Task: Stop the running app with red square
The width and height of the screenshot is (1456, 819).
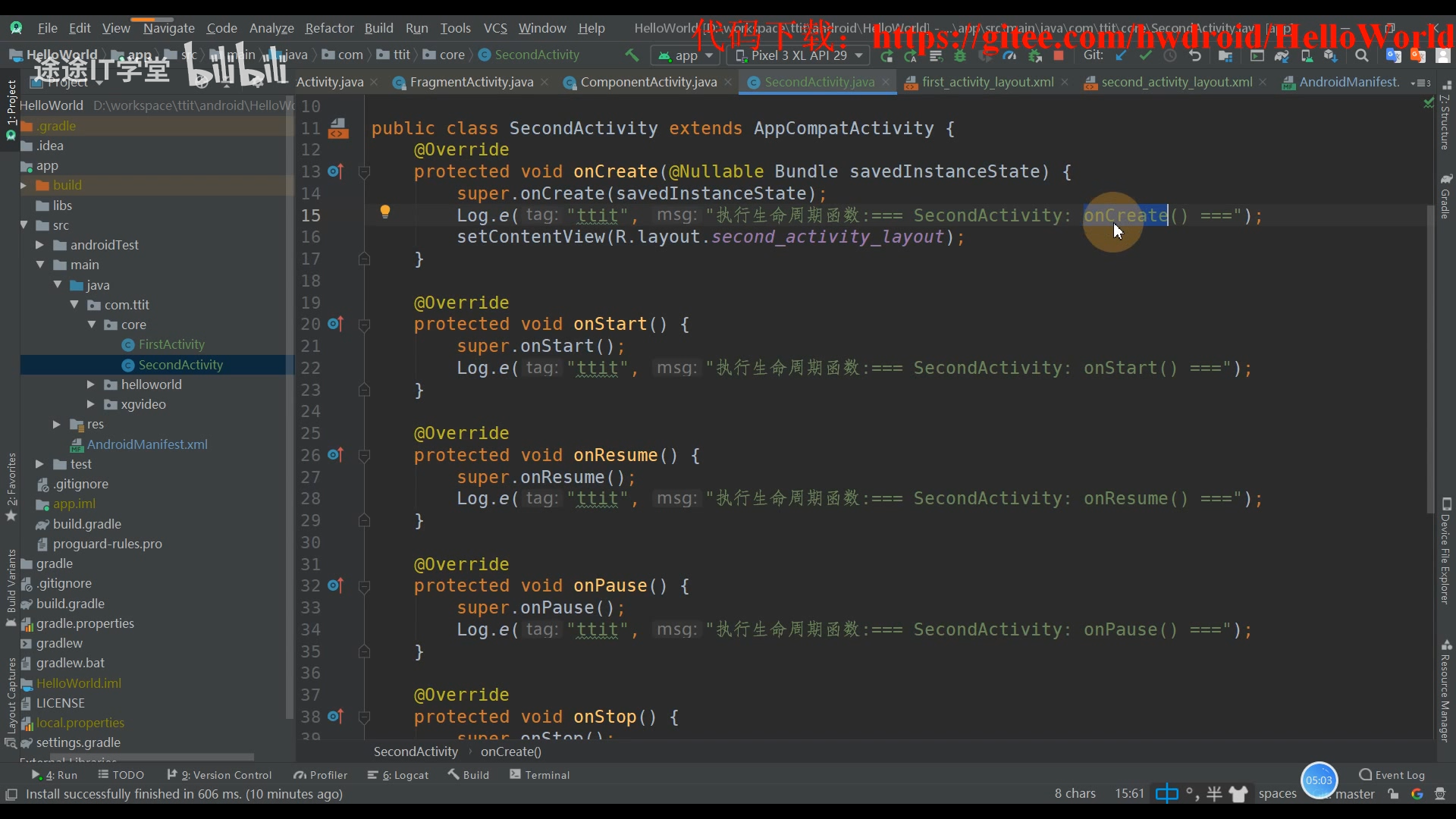Action: (x=1058, y=55)
